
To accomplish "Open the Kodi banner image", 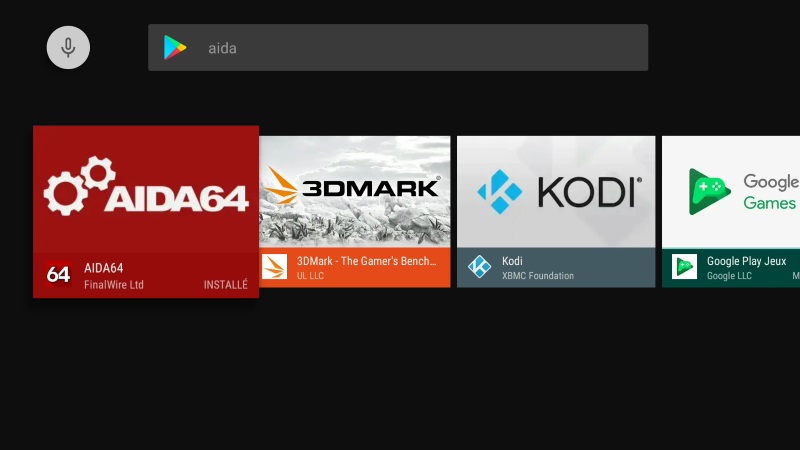I will [x=556, y=192].
